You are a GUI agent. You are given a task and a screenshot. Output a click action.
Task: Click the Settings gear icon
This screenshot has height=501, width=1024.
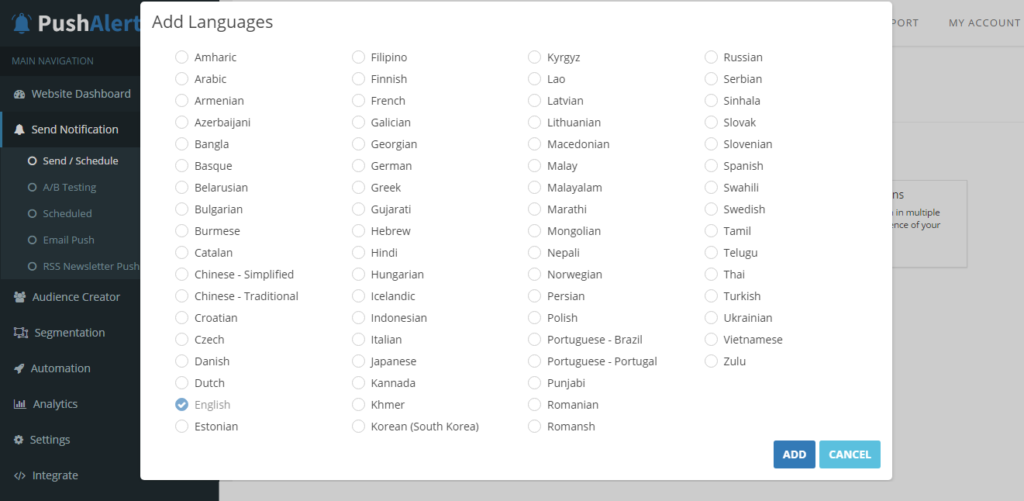click(19, 440)
